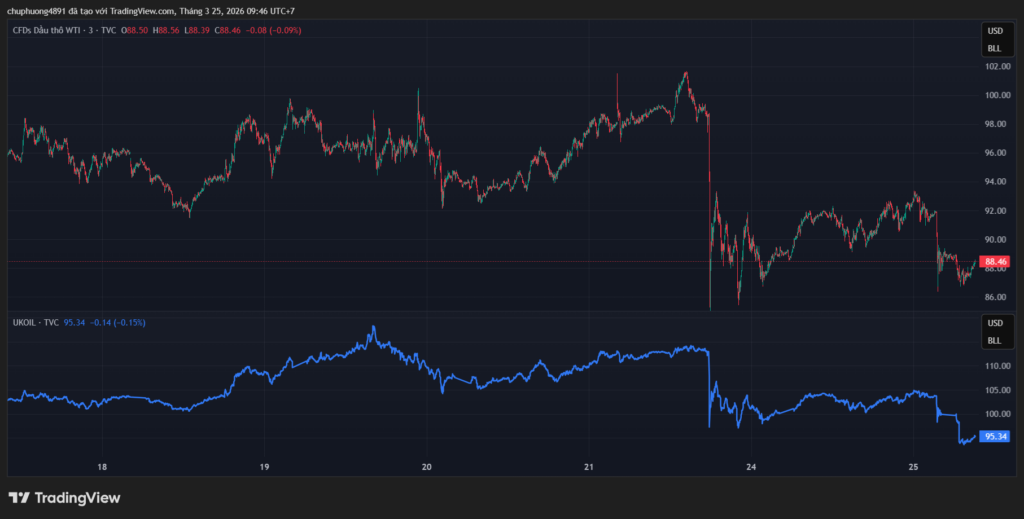Viewport: 1024px width, 519px height.
Task: Click the WTI close value C88.46
Action: coord(229,30)
